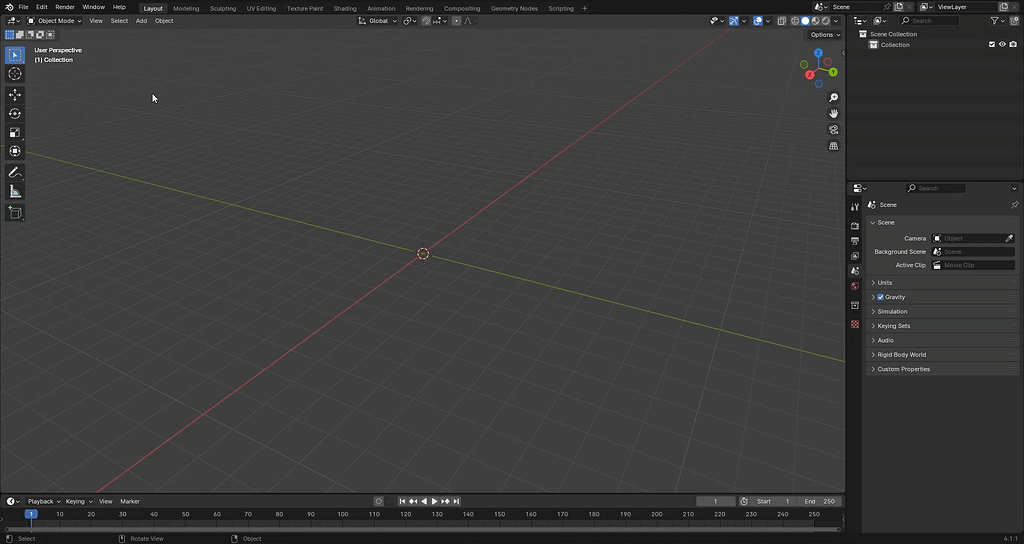Viewport: 1024px width, 544px height.
Task: Open Global transform orientation dropdown
Action: coord(377,21)
